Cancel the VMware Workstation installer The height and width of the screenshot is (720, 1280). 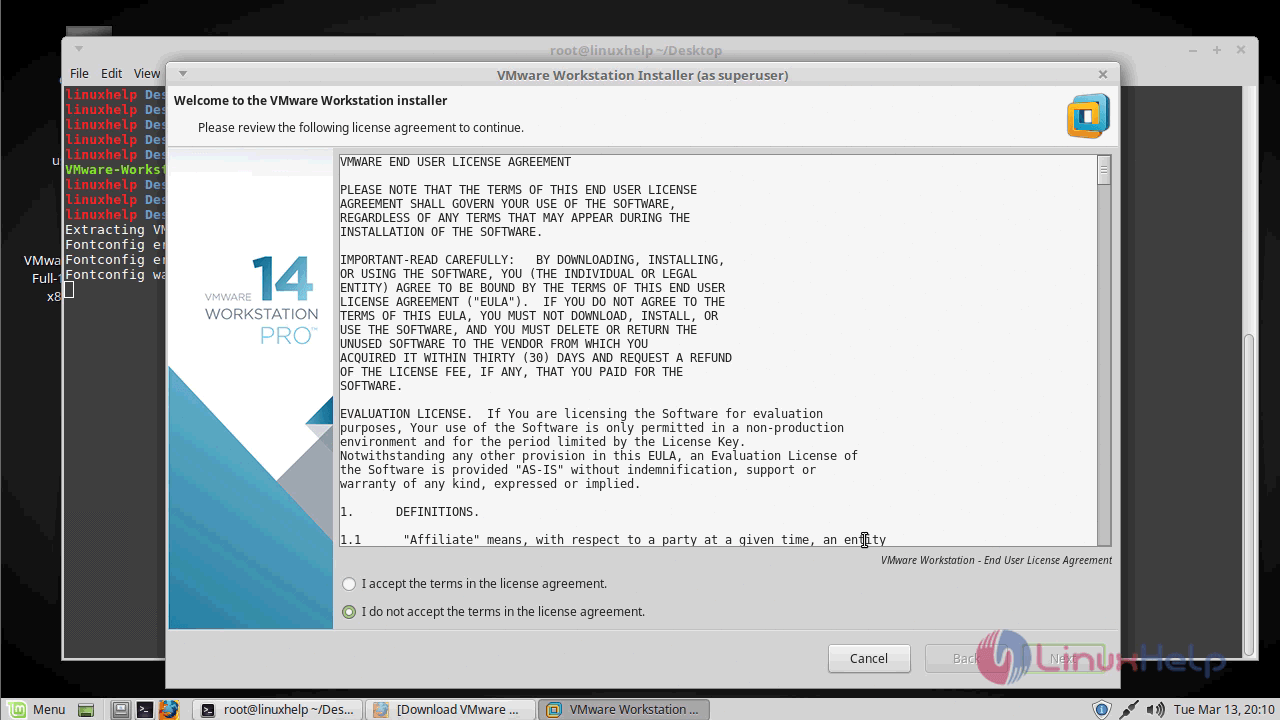coord(869,658)
